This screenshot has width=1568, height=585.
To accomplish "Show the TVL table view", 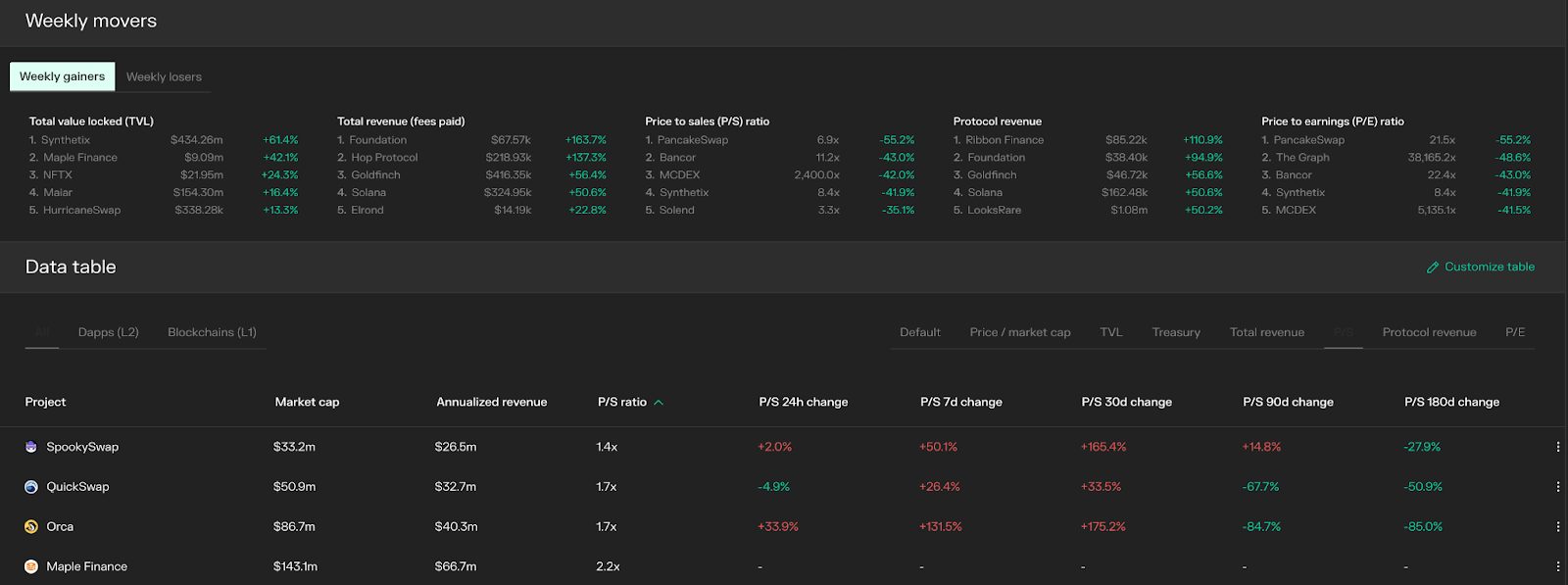I will pos(1111,332).
